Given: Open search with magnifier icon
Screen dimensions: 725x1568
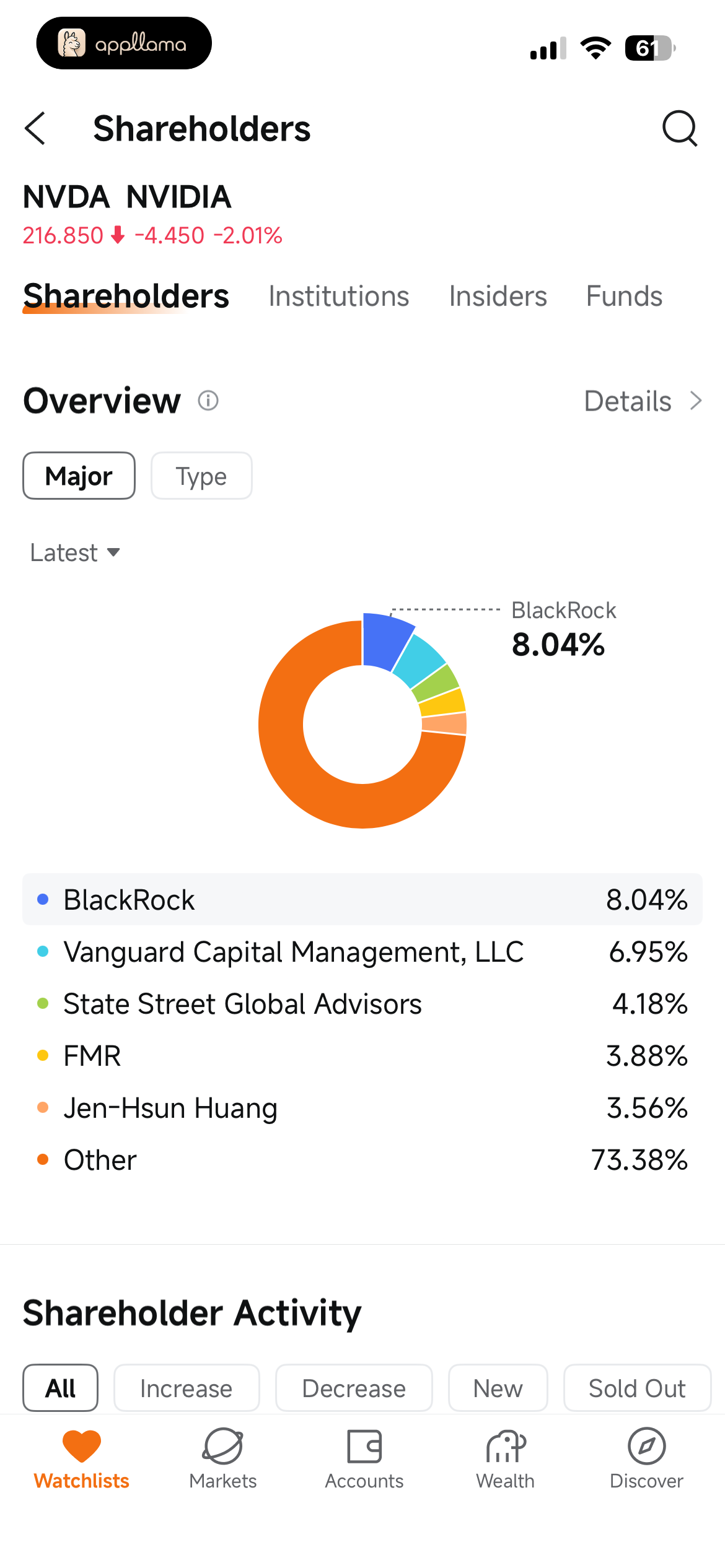Looking at the screenshot, I should click(680, 128).
